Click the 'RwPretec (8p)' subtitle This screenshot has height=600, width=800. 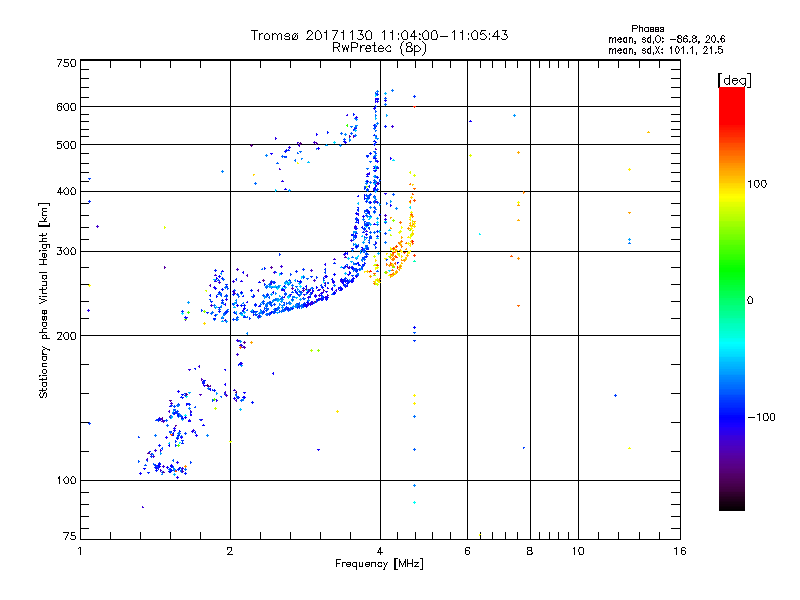click(379, 48)
